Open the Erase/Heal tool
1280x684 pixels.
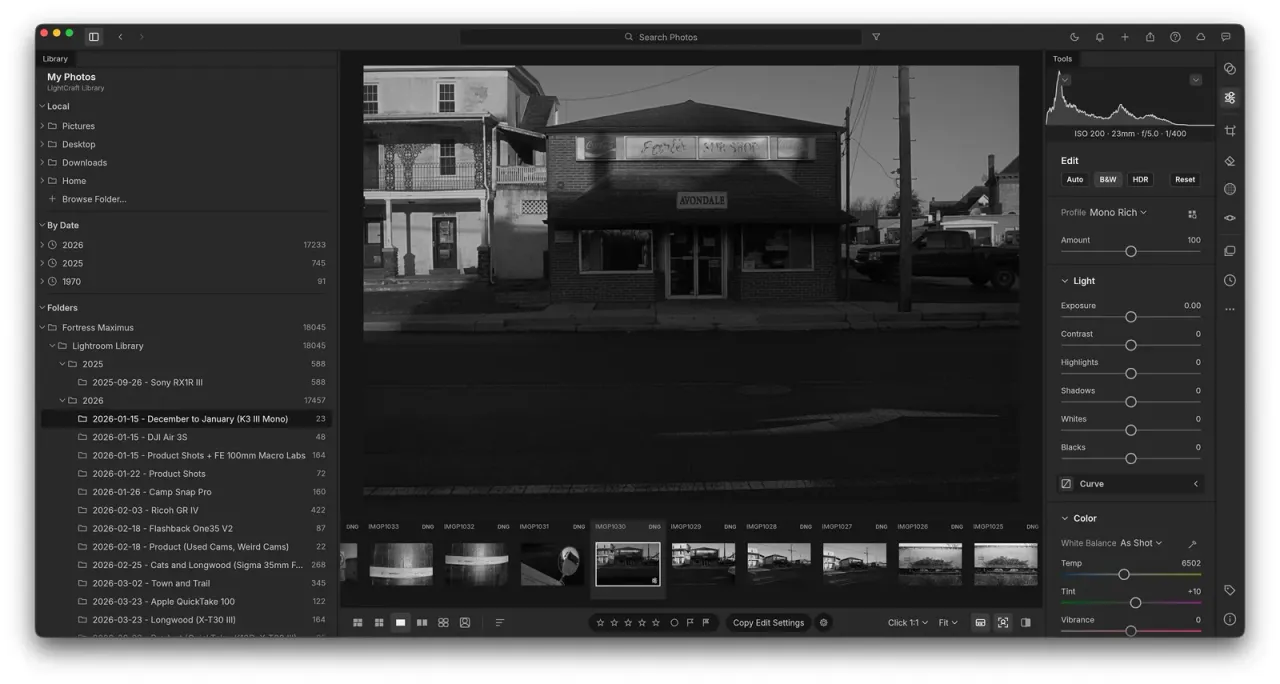coord(1230,160)
